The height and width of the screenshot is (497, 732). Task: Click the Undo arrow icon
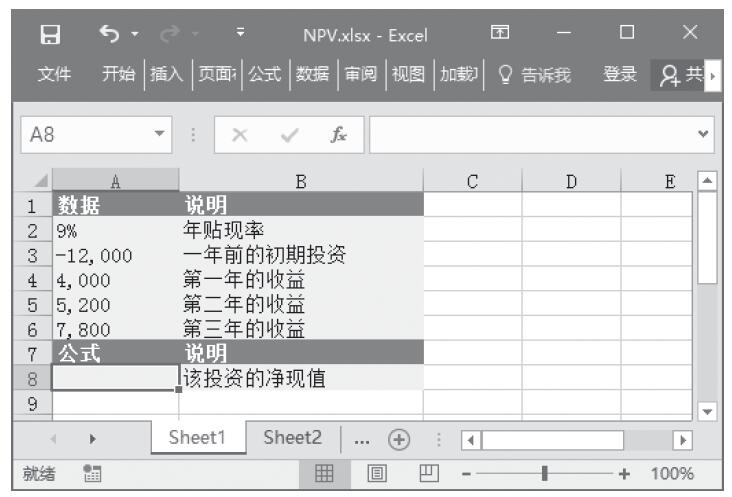pos(109,36)
